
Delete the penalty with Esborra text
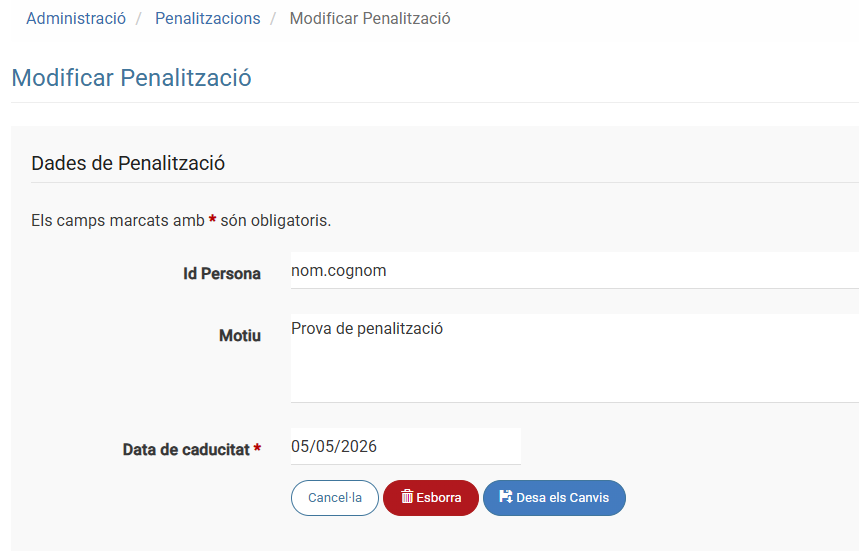coord(439,497)
